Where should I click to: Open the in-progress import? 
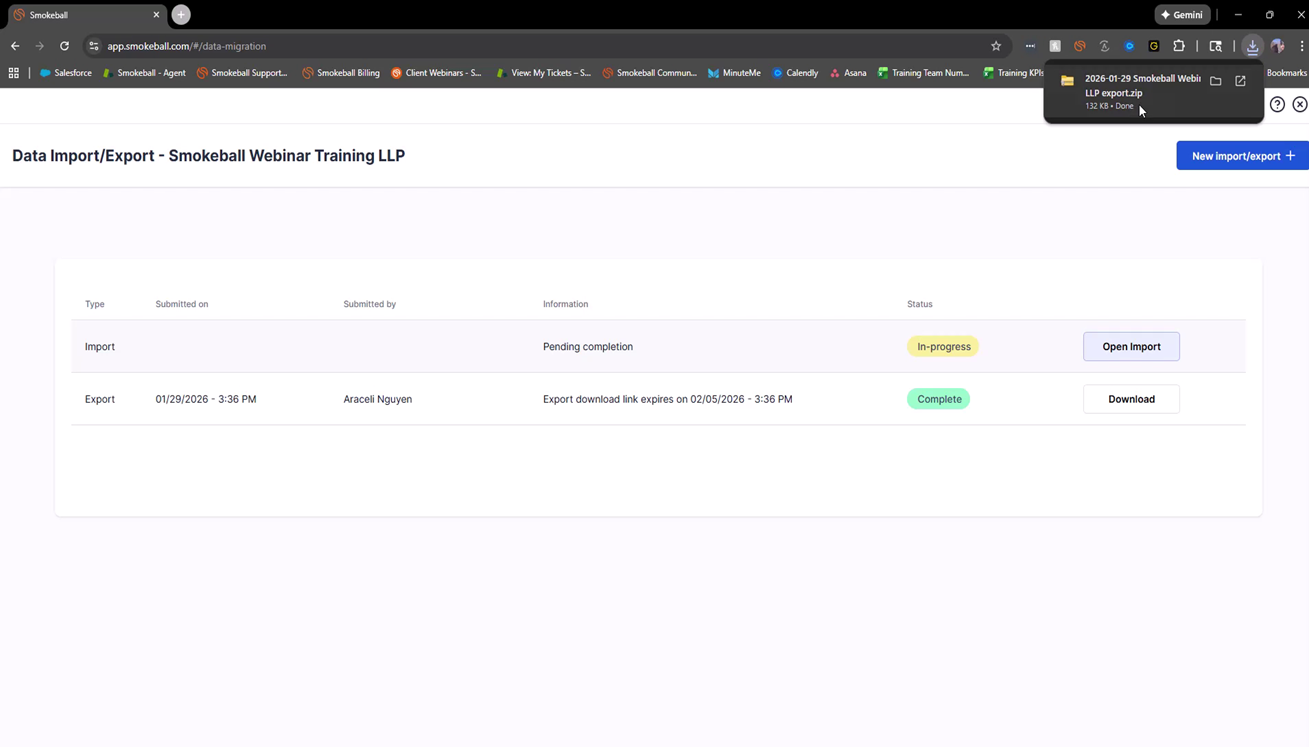(x=1131, y=347)
